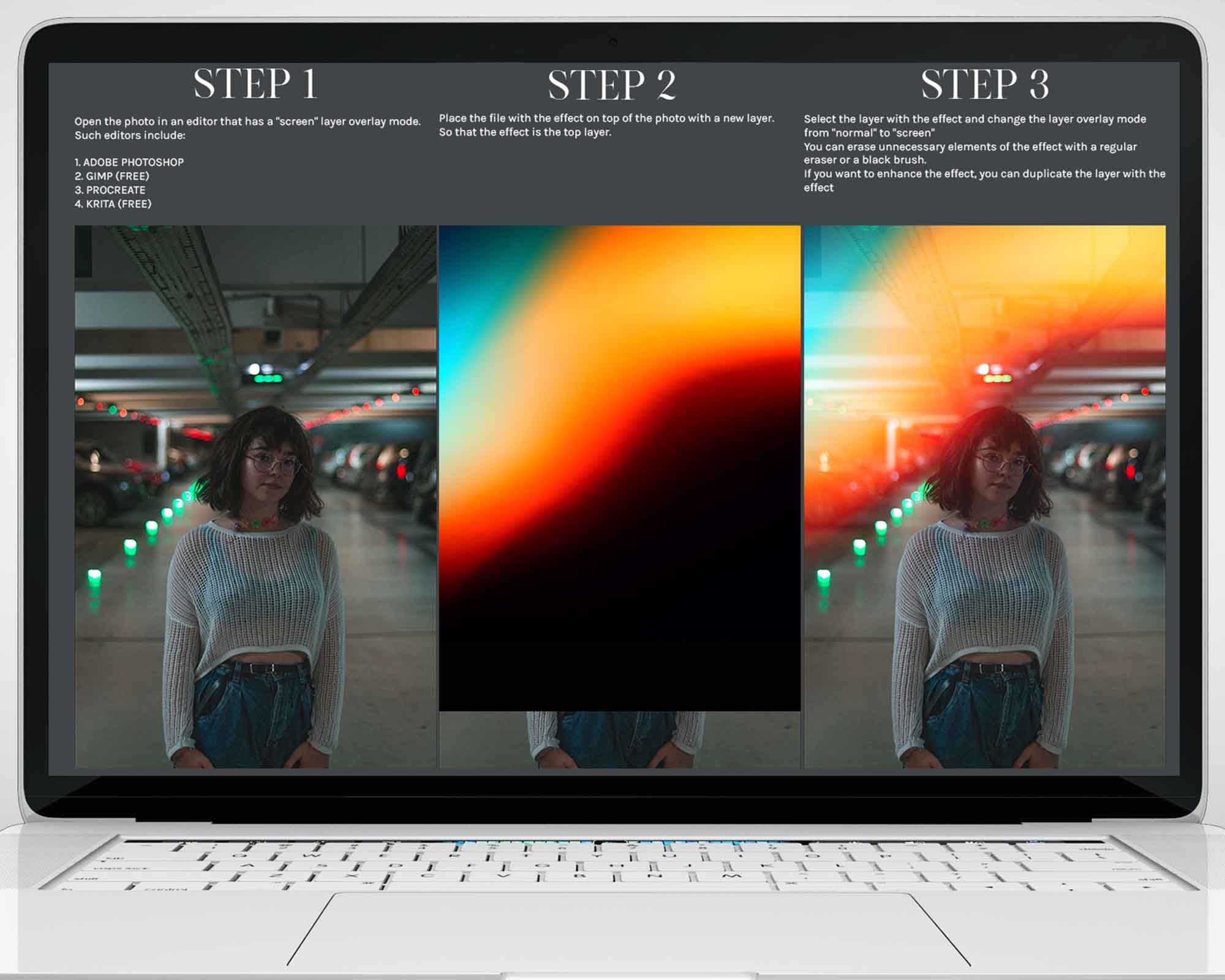
Task: Click the 'Such editors include:' line
Action: click(130, 135)
